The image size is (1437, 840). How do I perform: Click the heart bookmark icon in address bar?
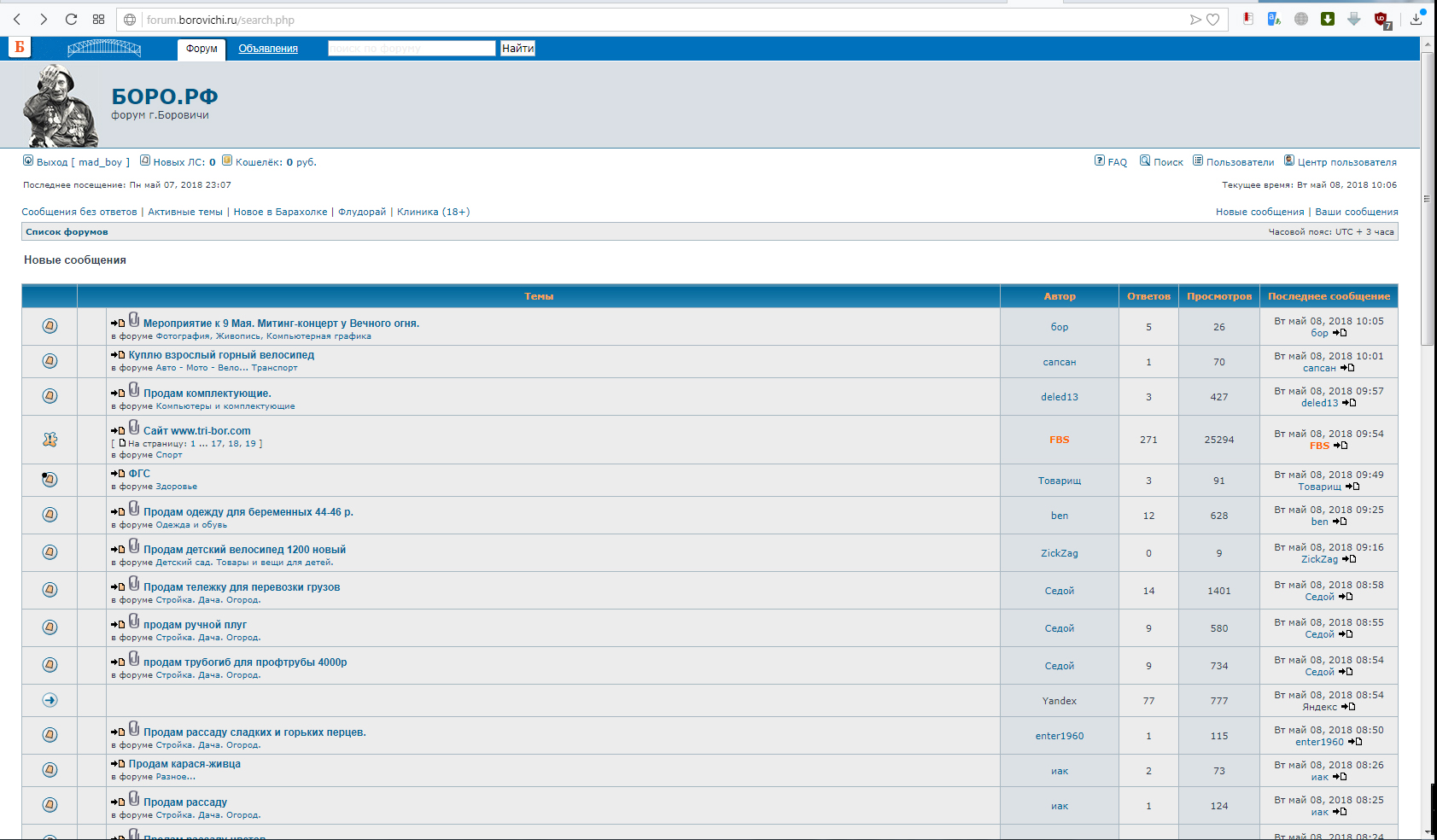[x=1212, y=20]
